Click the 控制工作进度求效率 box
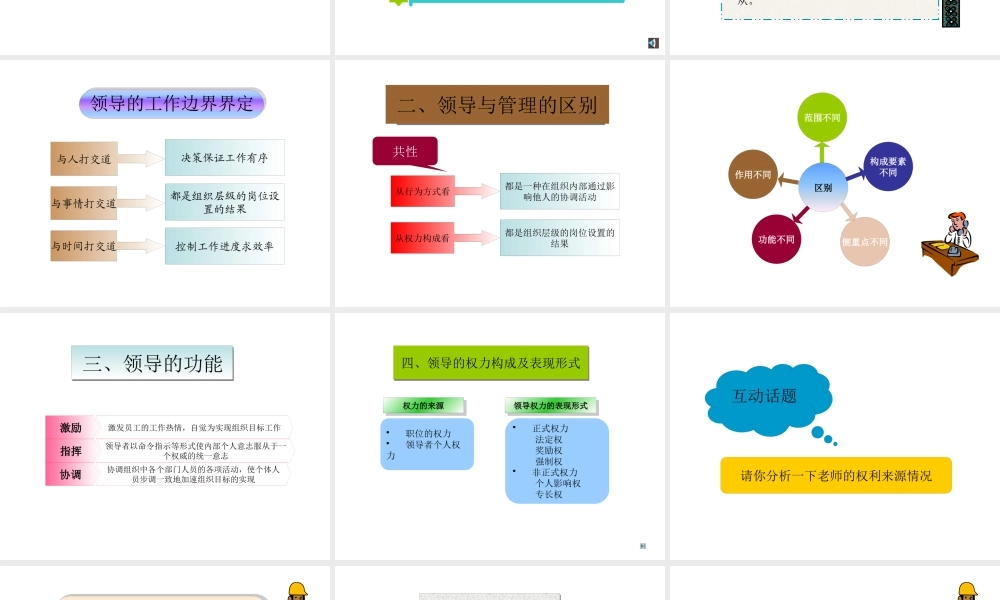 (224, 246)
